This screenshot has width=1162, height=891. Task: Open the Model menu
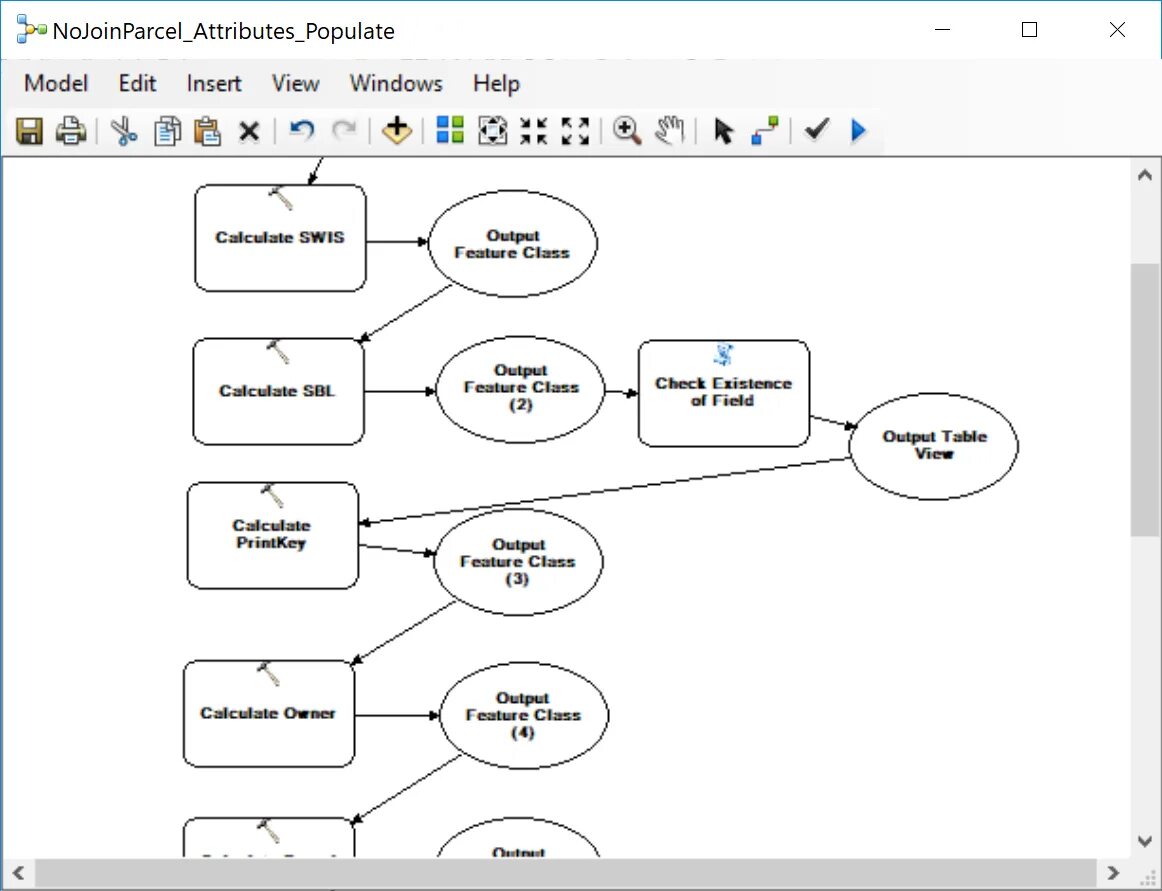coord(56,83)
